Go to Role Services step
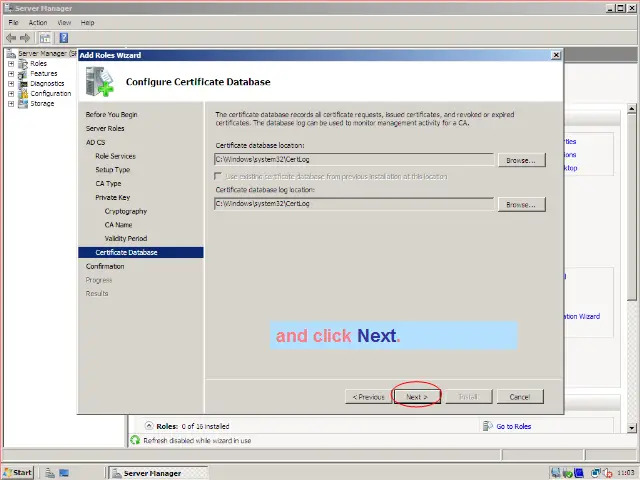This screenshot has width=640, height=480. point(116,156)
